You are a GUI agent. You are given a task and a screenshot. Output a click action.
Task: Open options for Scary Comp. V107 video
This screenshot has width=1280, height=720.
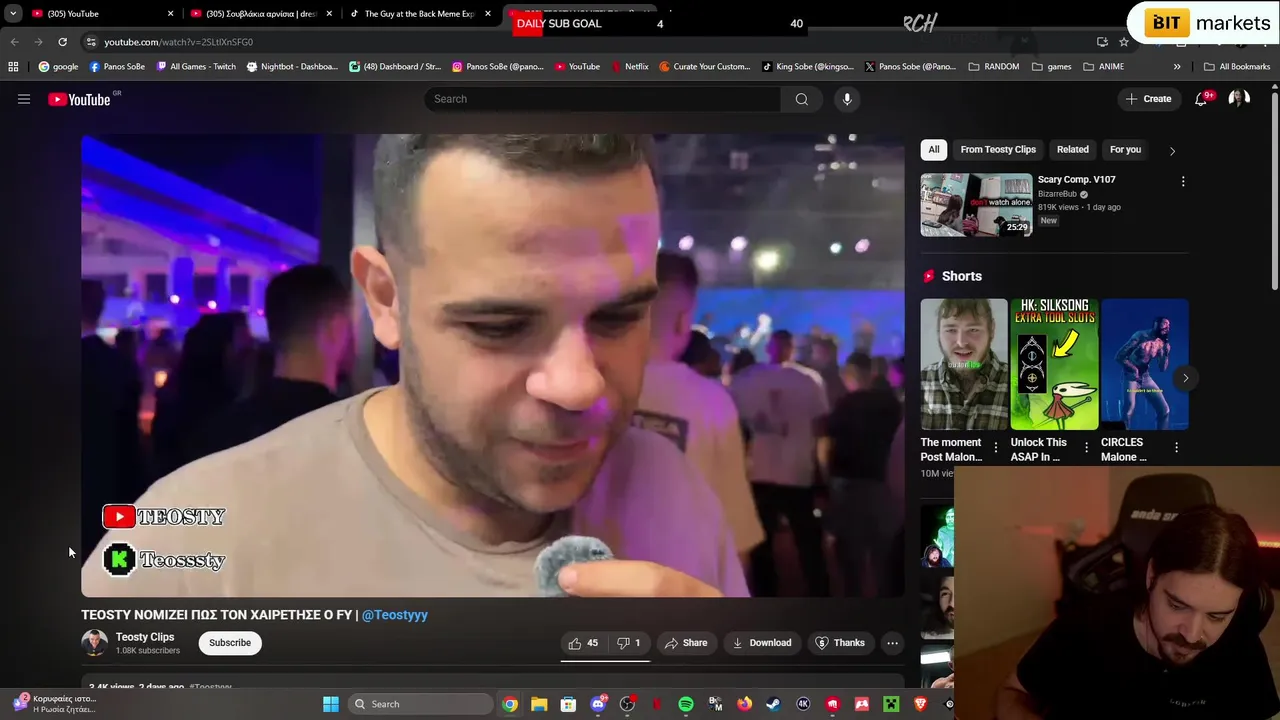pos(1183,182)
